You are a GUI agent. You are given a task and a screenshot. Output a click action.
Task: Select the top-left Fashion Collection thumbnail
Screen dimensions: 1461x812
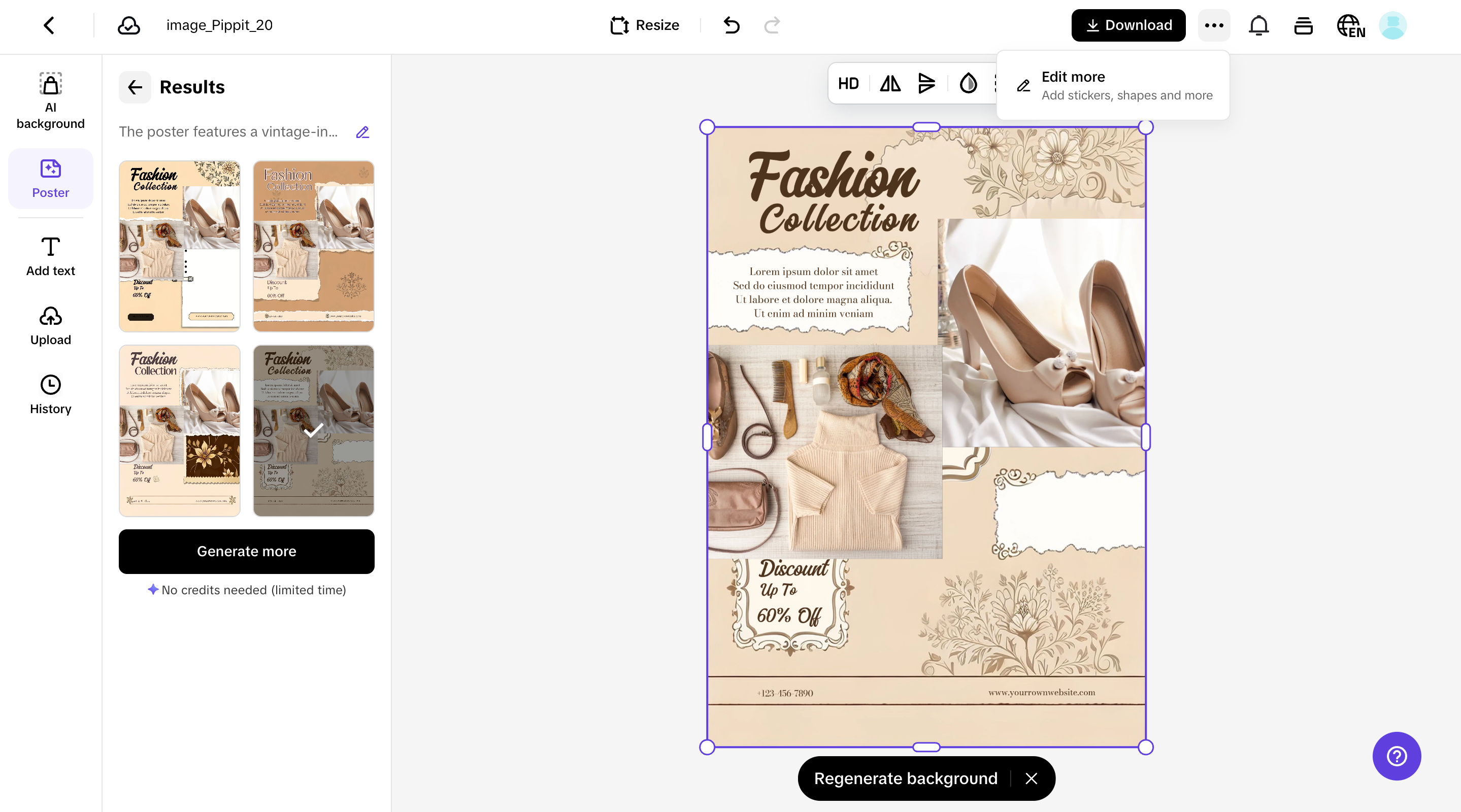coord(179,246)
